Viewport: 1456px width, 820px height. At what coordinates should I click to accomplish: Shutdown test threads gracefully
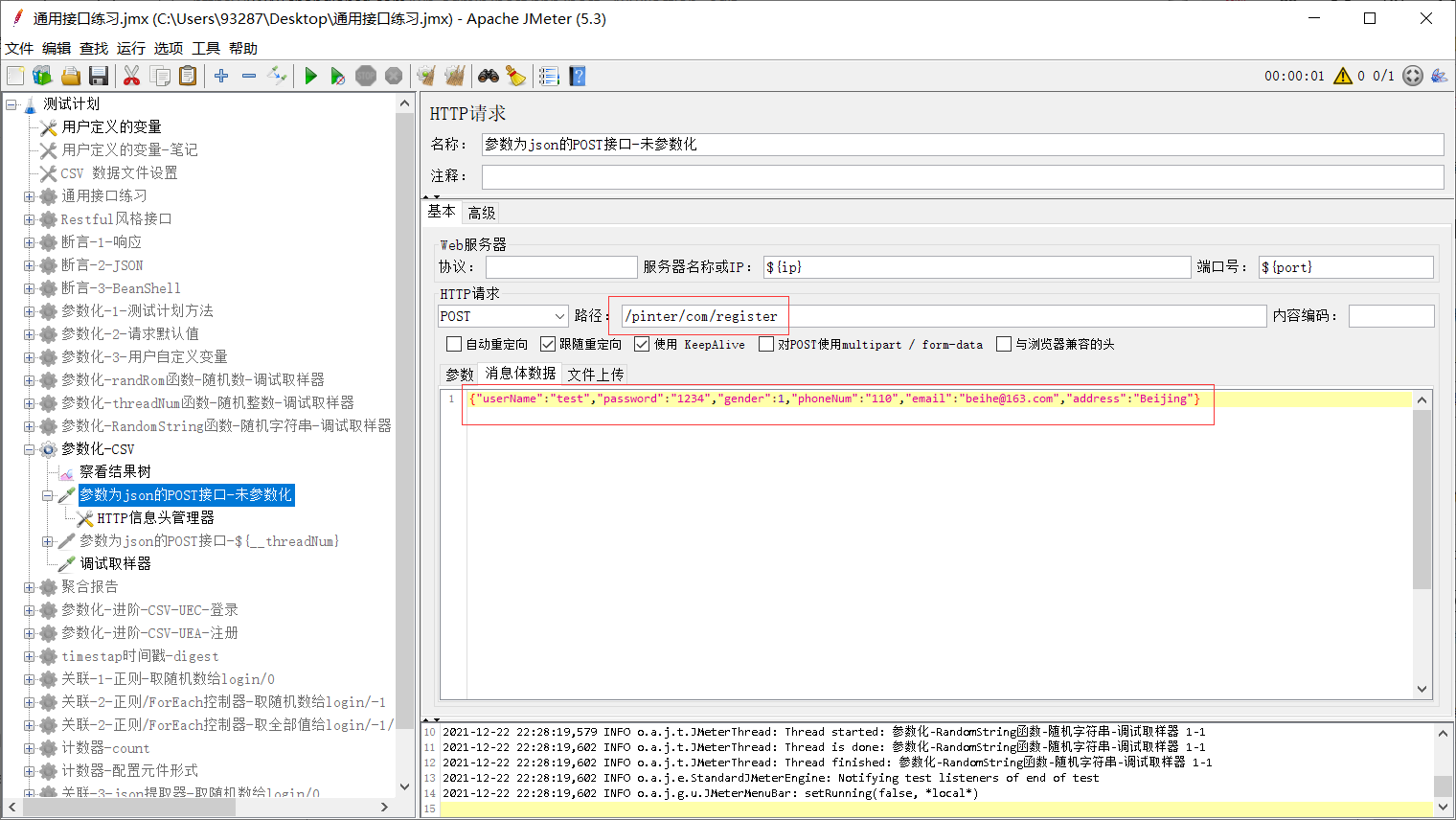tap(394, 76)
